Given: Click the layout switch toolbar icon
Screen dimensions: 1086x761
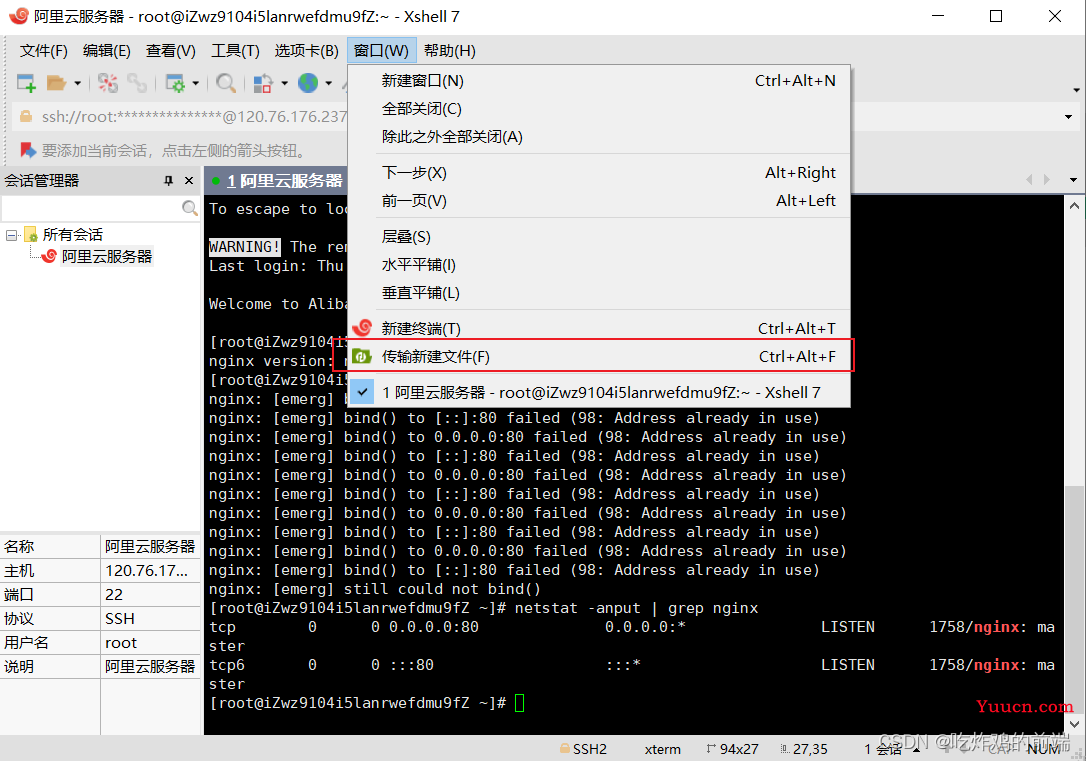Looking at the screenshot, I should pos(263,83).
